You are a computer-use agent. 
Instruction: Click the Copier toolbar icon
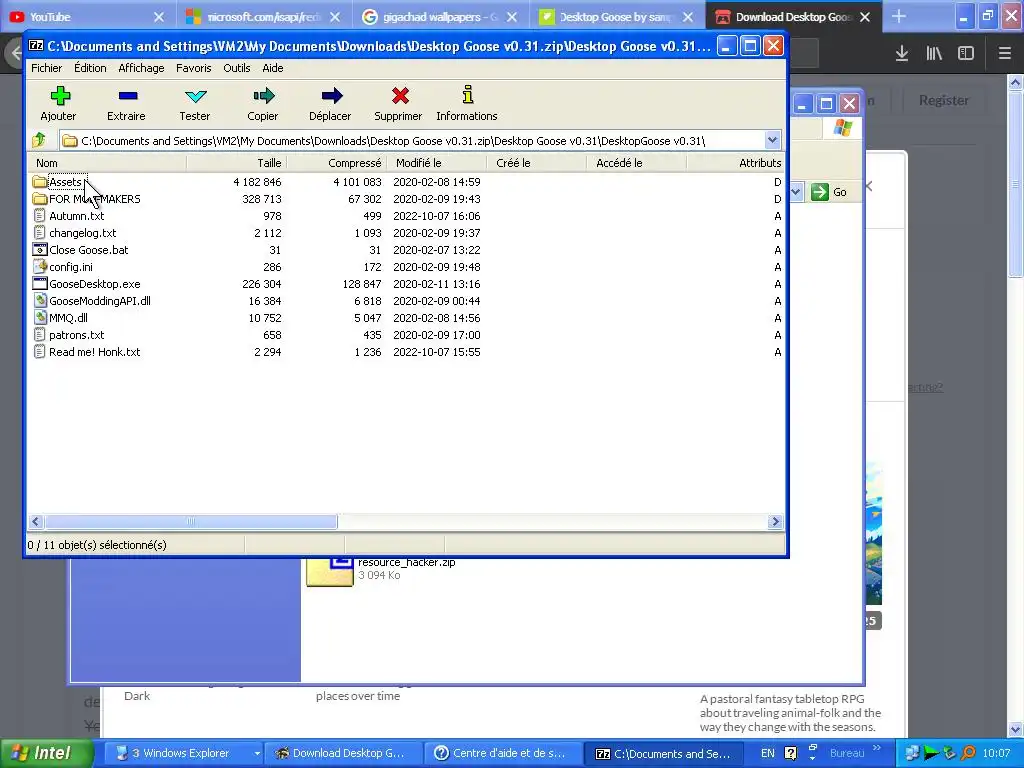tap(263, 96)
